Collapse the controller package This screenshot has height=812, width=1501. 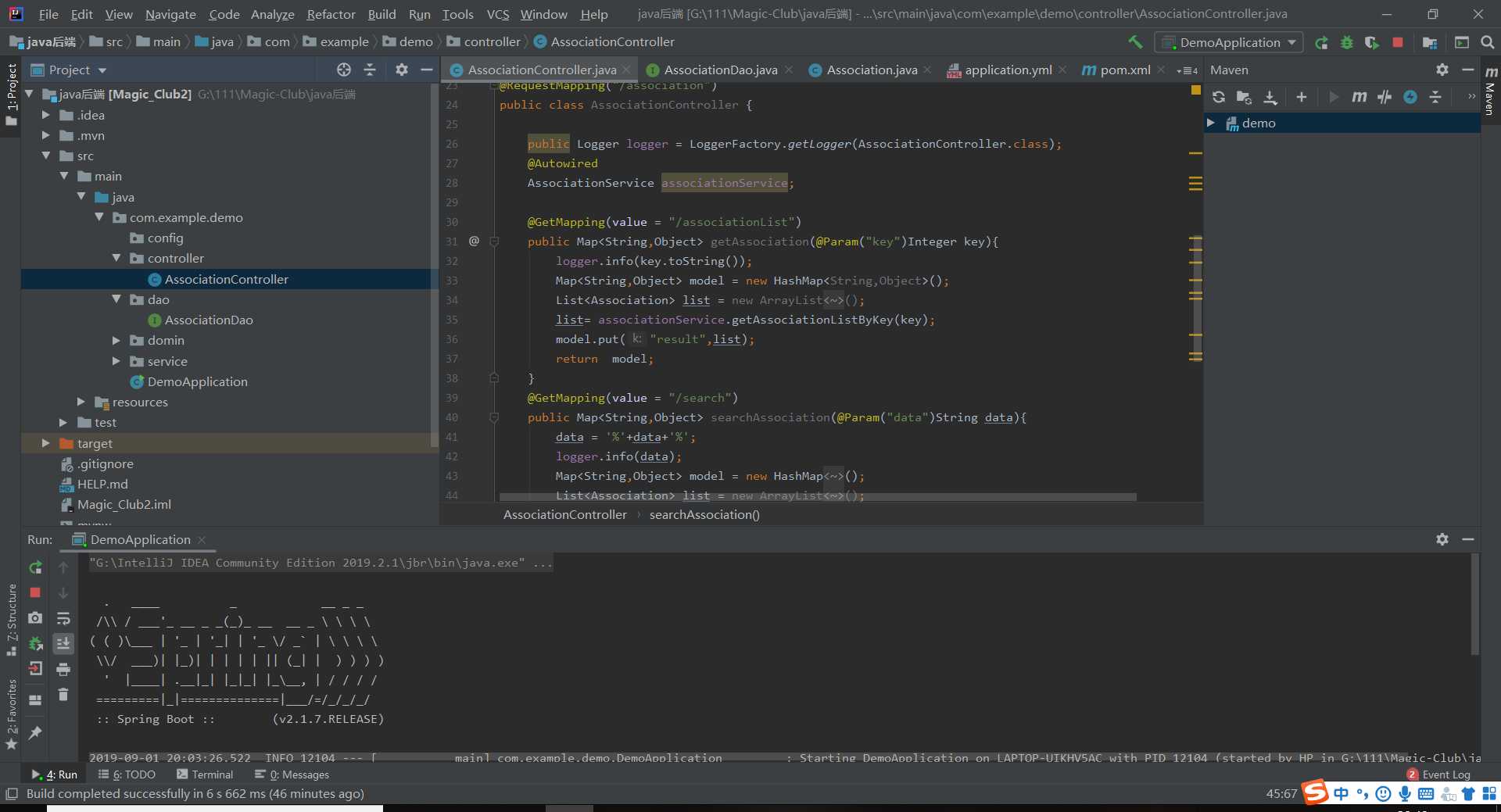pyautogui.click(x=116, y=258)
